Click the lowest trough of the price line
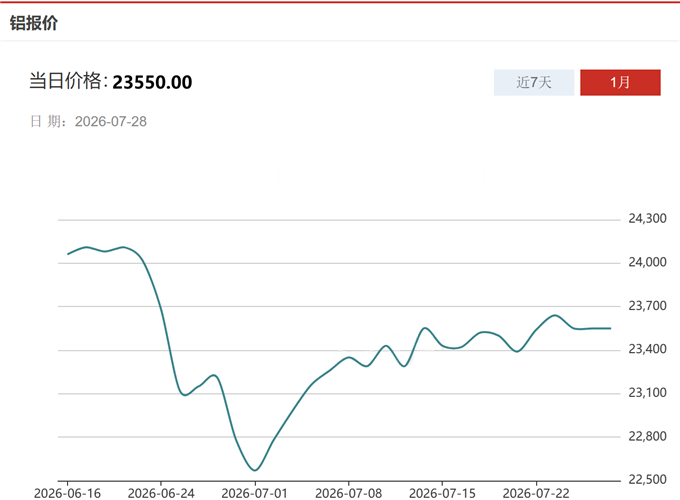This screenshot has height=500, width=680. (x=255, y=470)
